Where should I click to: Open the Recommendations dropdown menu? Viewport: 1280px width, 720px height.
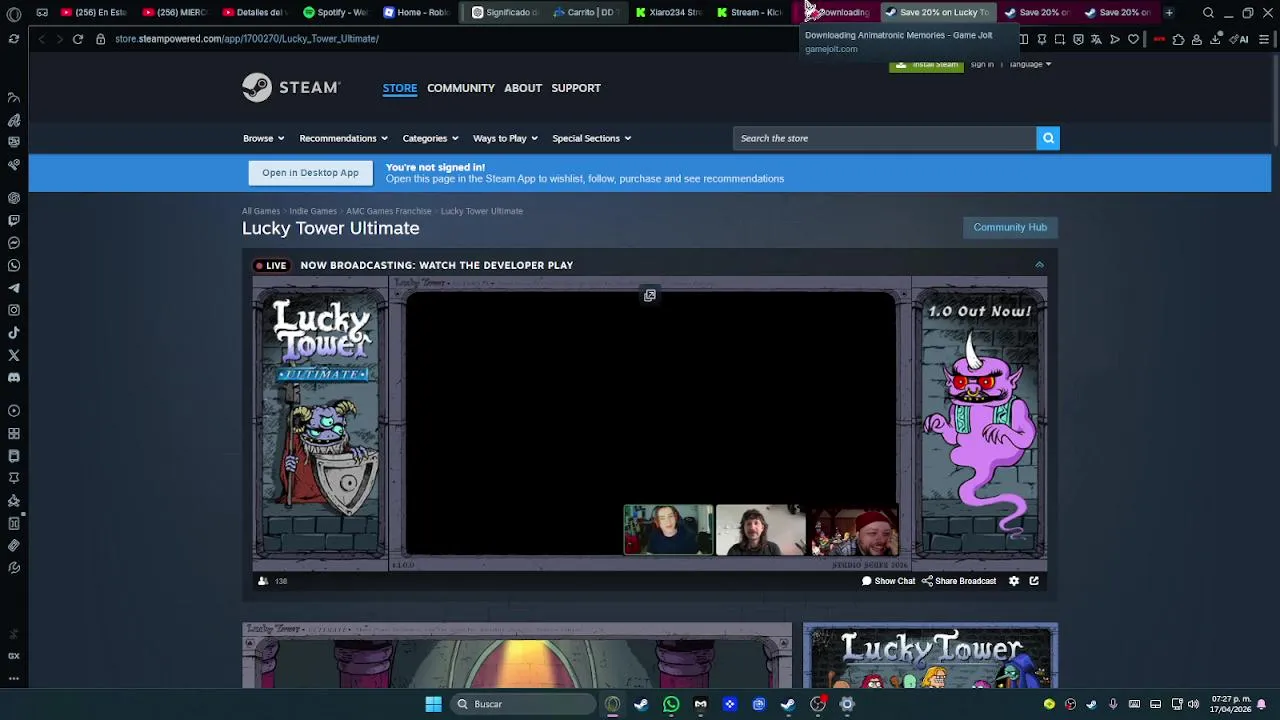pos(344,138)
